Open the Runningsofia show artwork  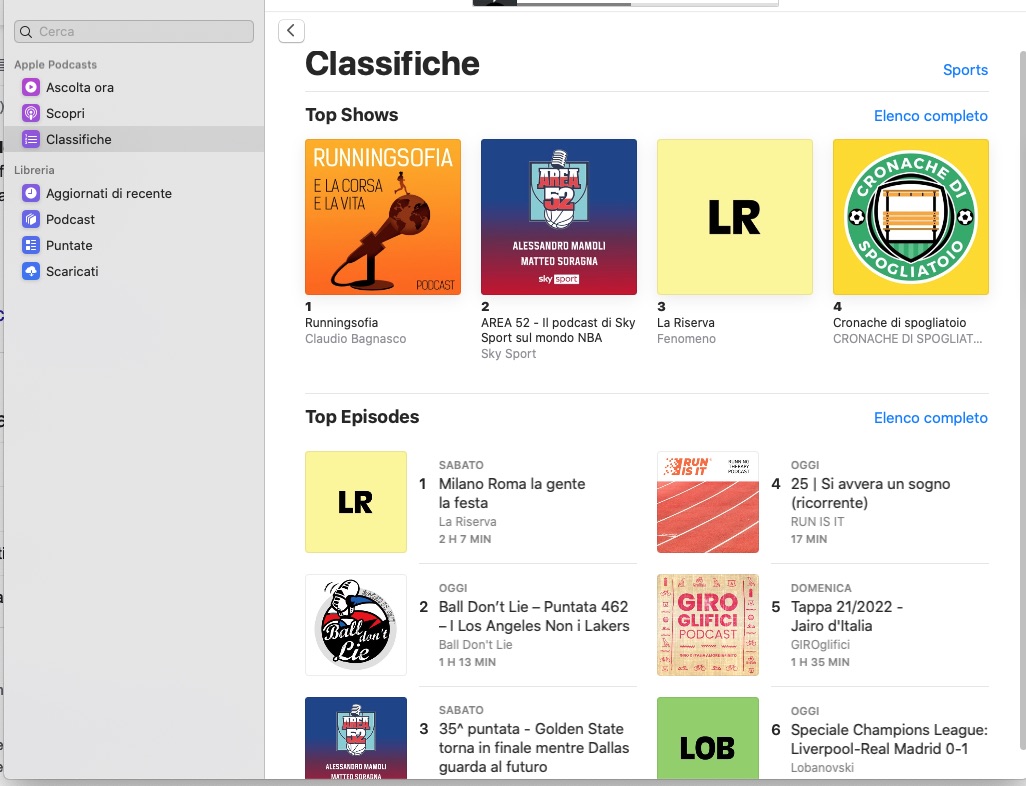[383, 217]
